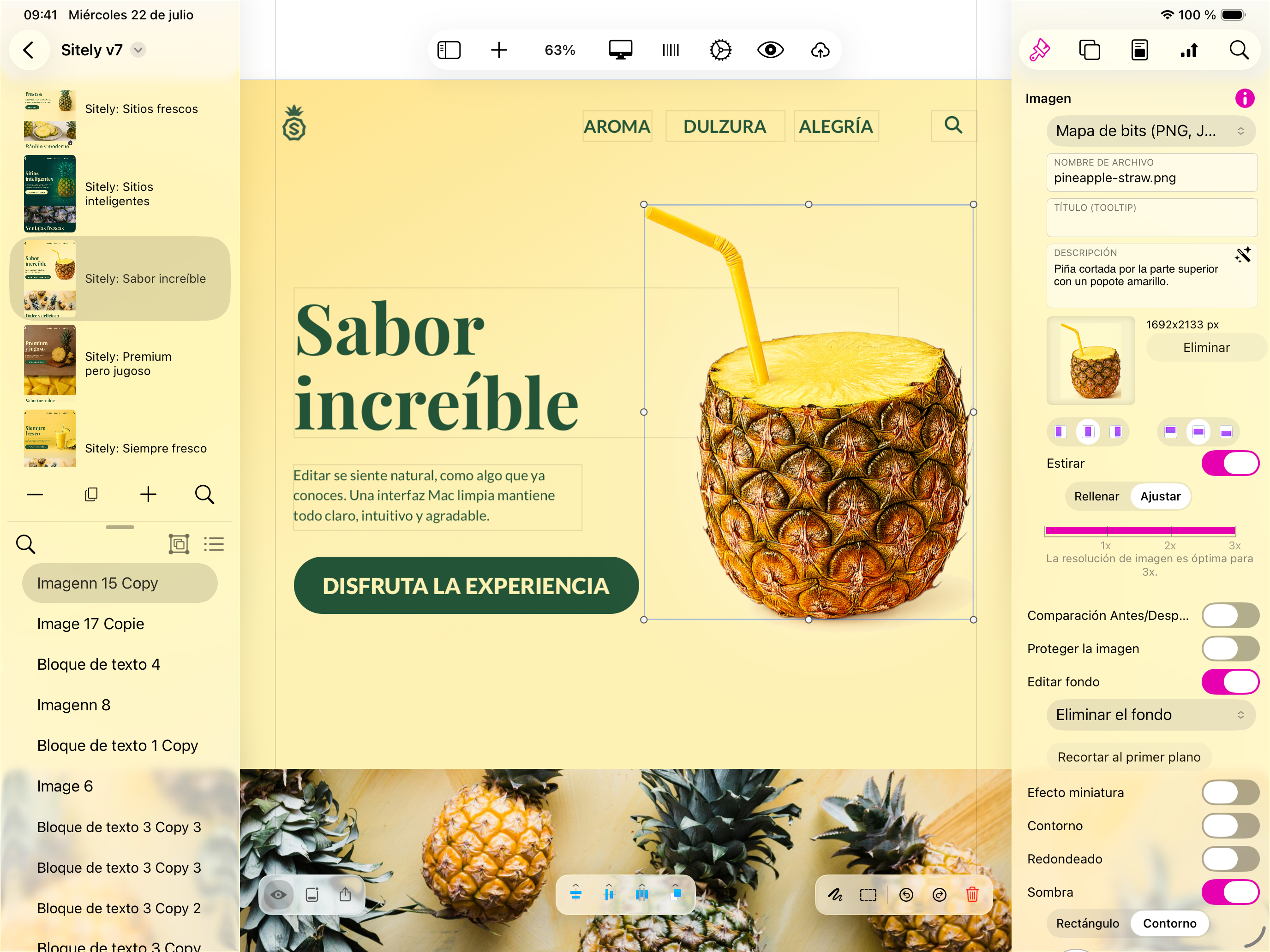Click the Título (Tooltip) input field
Image resolution: width=1270 pixels, height=952 pixels.
pyautogui.click(x=1152, y=218)
